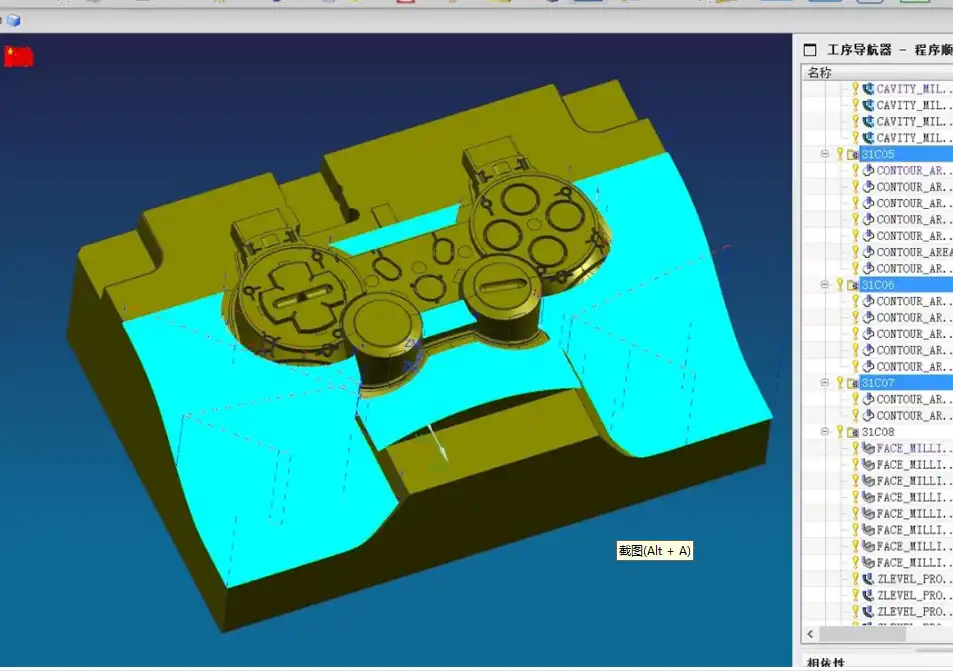Click the navigator's horizontal scrollbar left arrow
Viewport: 953px width, 671px height.
[x=812, y=634]
